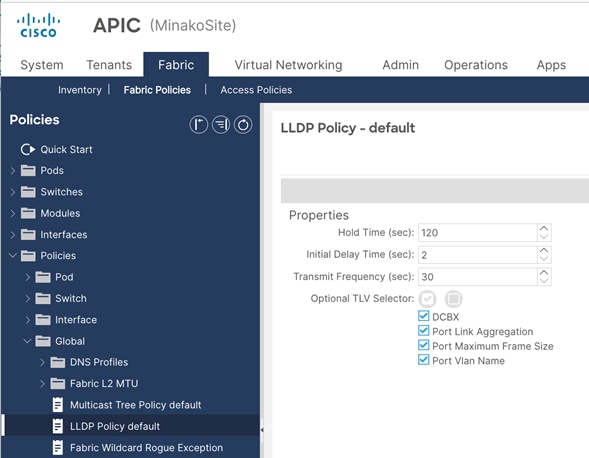
Task: Click the DNS Profiles folder icon
Action: 58,363
